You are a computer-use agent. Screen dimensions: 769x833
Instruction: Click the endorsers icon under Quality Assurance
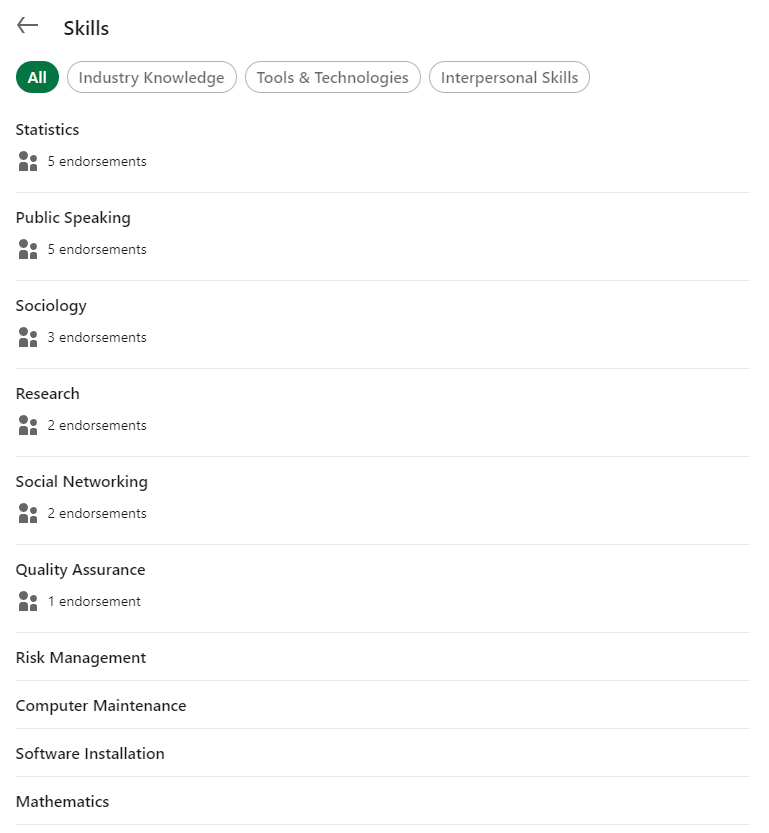pyautogui.click(x=28, y=602)
